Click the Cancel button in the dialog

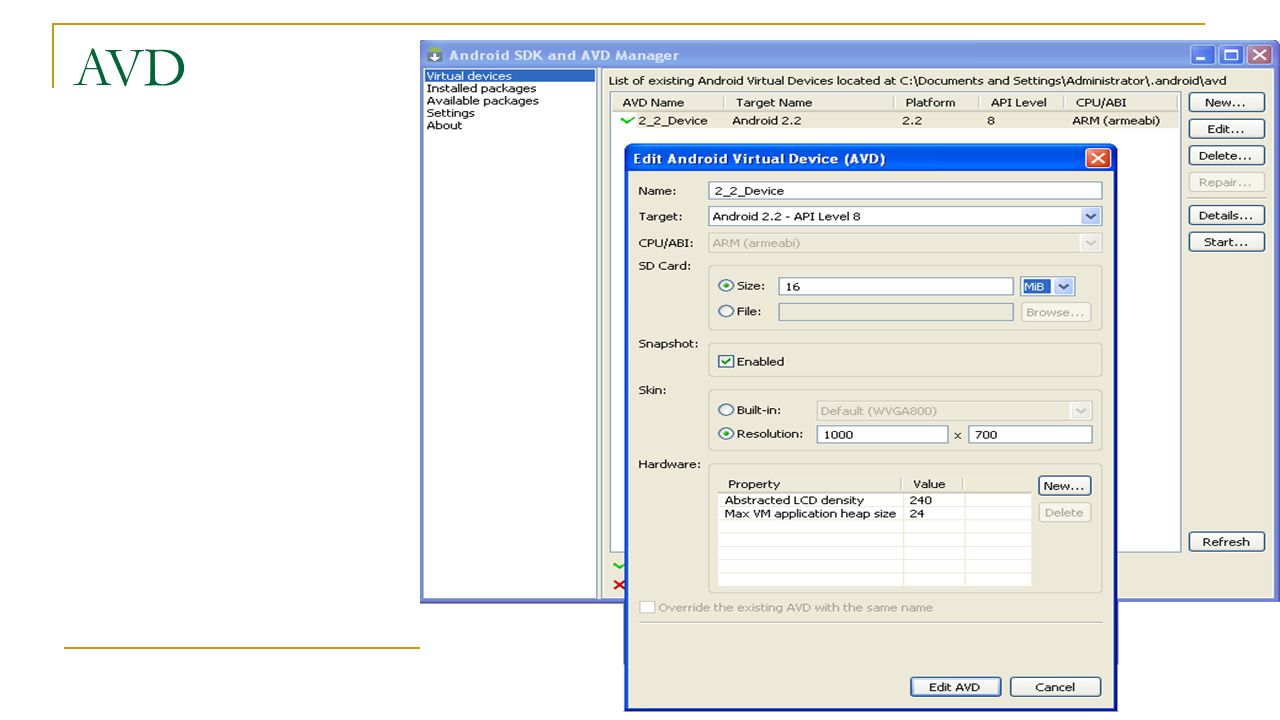pos(1055,687)
